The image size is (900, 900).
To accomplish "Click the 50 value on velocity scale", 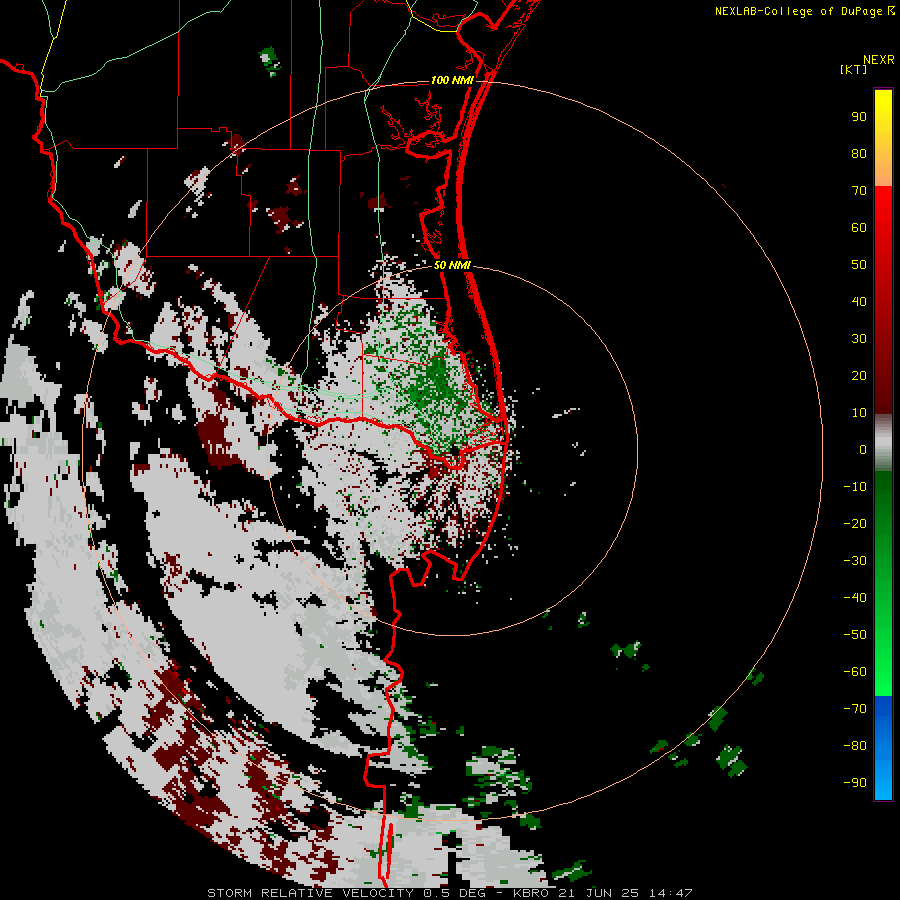I will (x=859, y=265).
